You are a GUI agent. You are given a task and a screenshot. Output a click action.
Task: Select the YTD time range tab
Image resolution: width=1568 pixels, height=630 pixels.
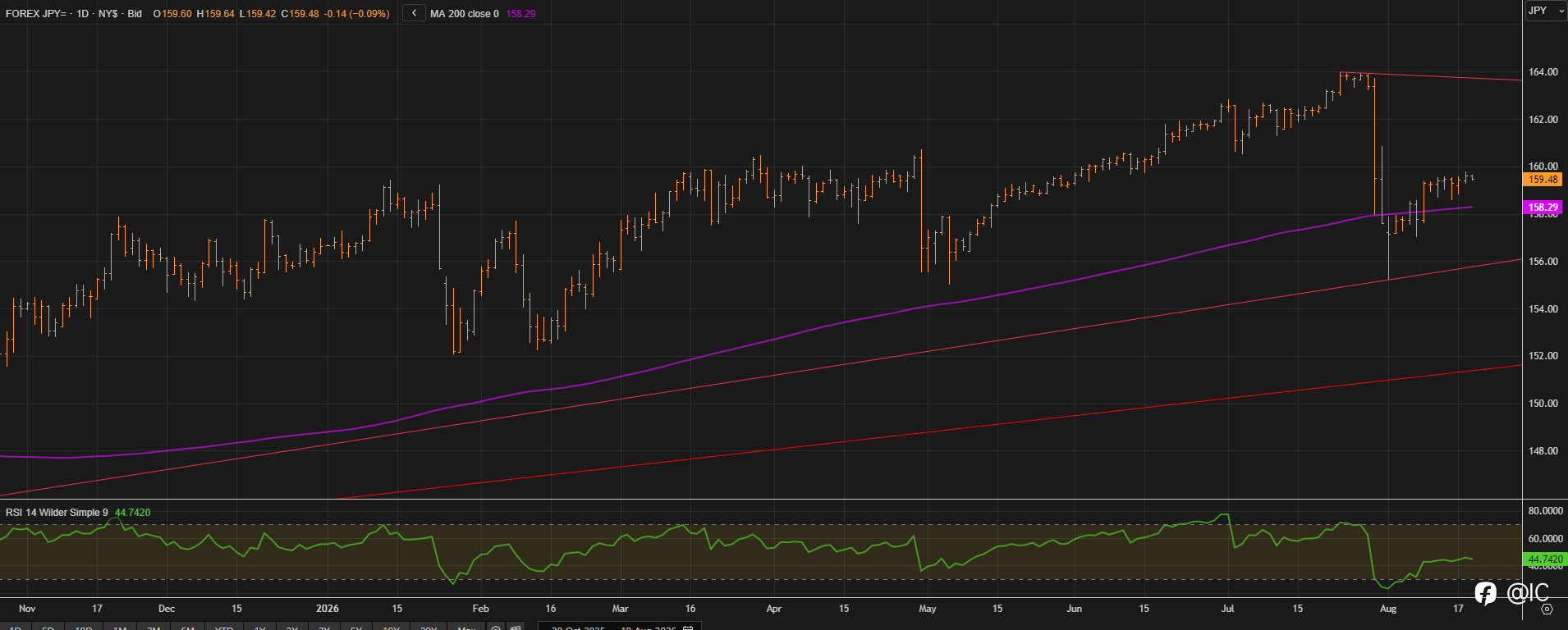pos(224,628)
